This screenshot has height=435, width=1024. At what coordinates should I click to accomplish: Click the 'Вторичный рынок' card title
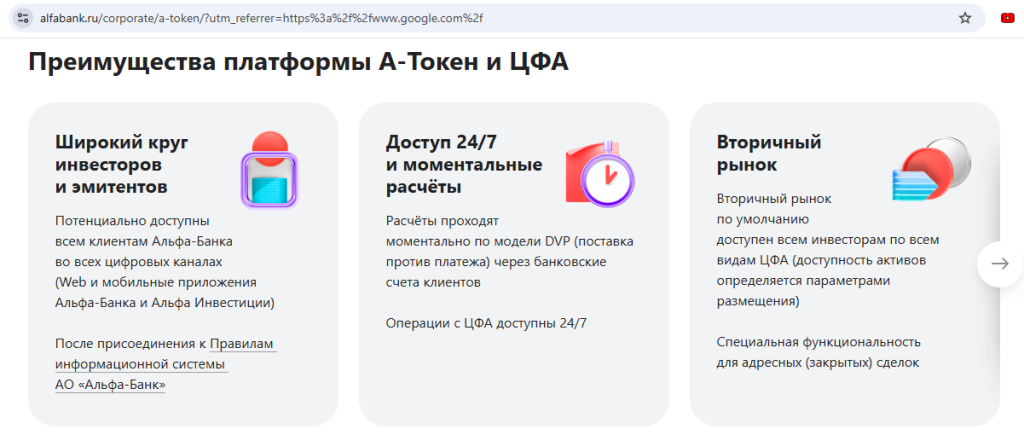coord(769,153)
